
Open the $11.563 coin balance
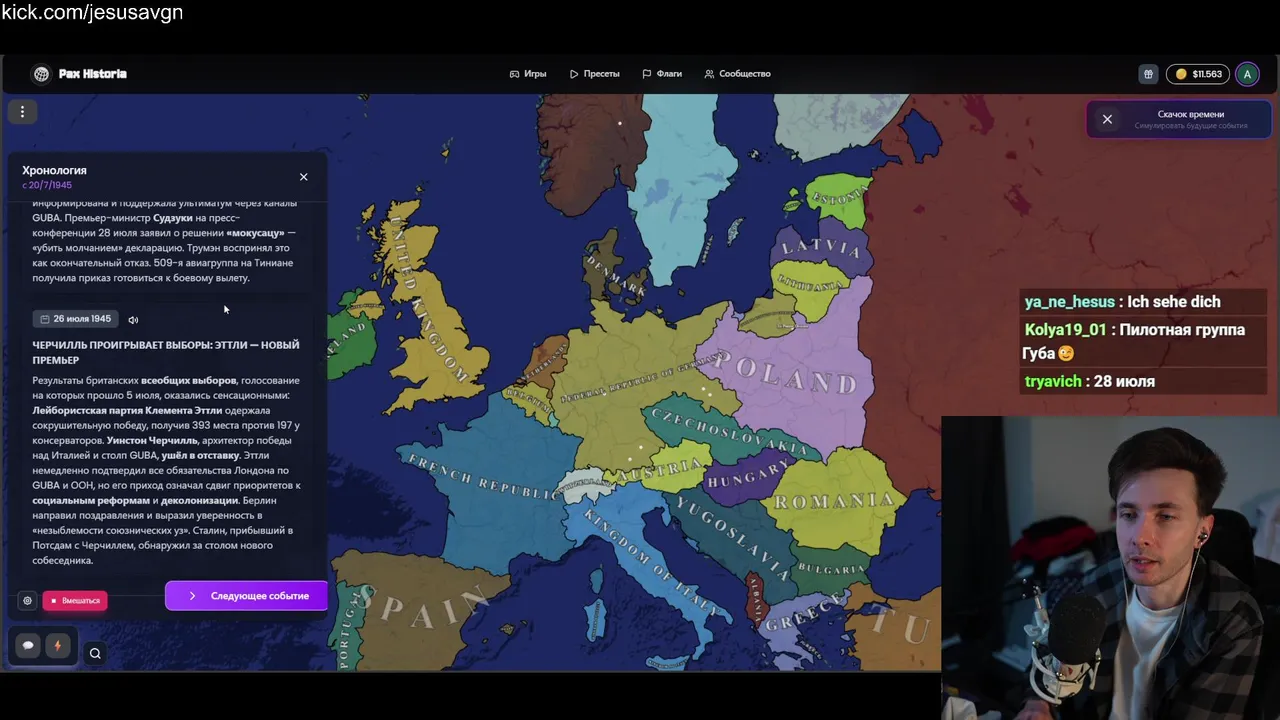pos(1198,74)
